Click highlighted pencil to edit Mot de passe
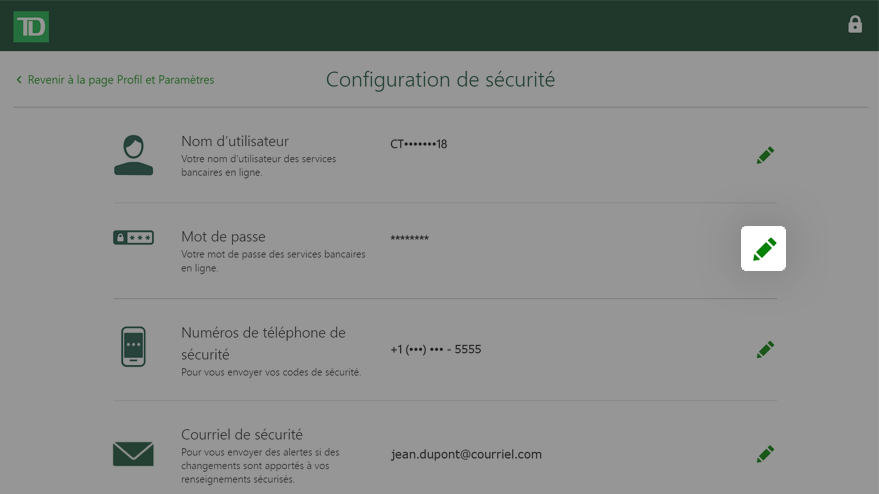This screenshot has height=494, width=879. (x=763, y=248)
